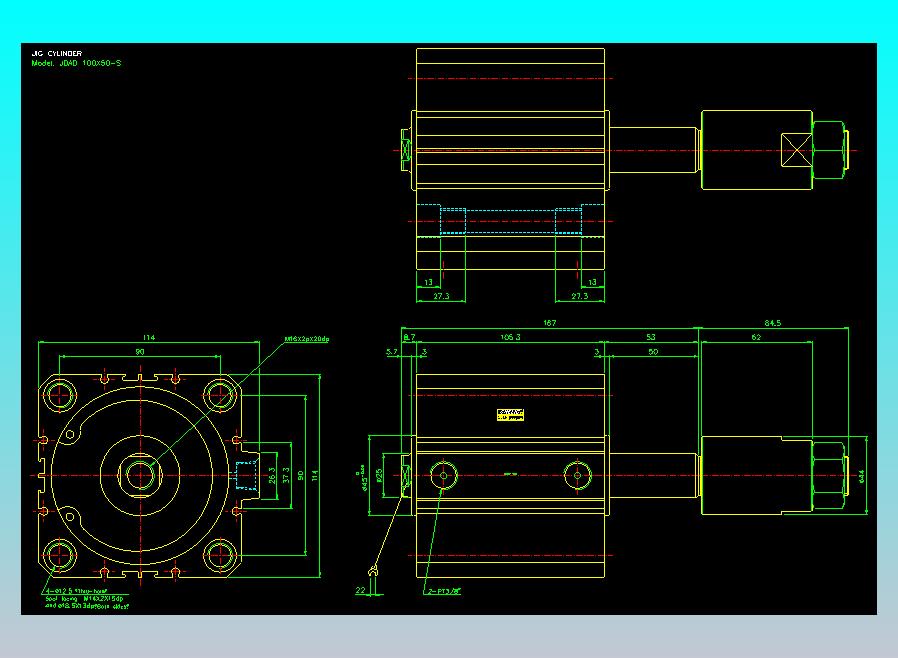This screenshot has height=658, width=898.
Task: Click the '26.3' vertical dimension
Action: [271, 475]
